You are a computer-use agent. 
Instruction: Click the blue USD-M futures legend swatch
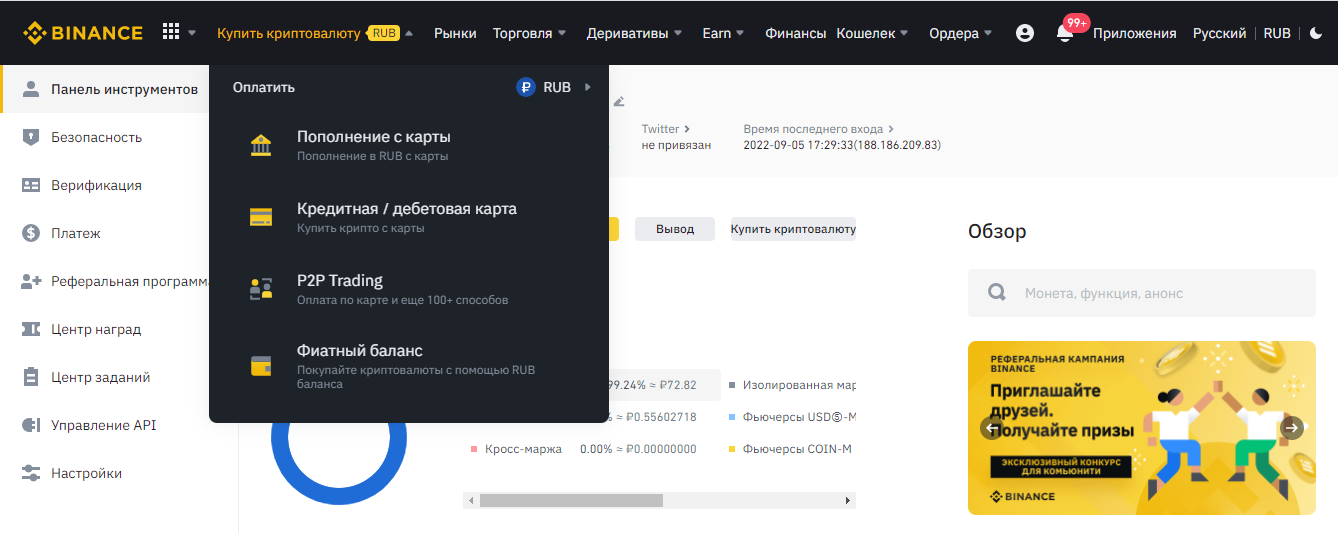(x=733, y=417)
